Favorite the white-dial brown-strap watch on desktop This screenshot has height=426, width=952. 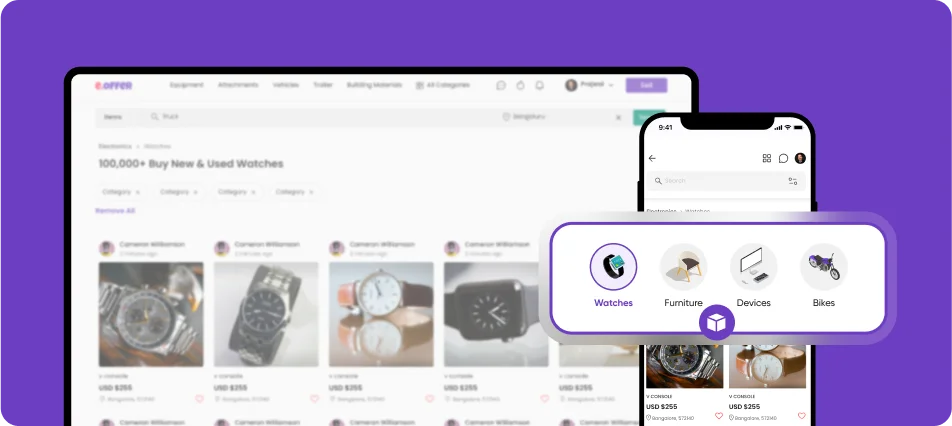430,399
